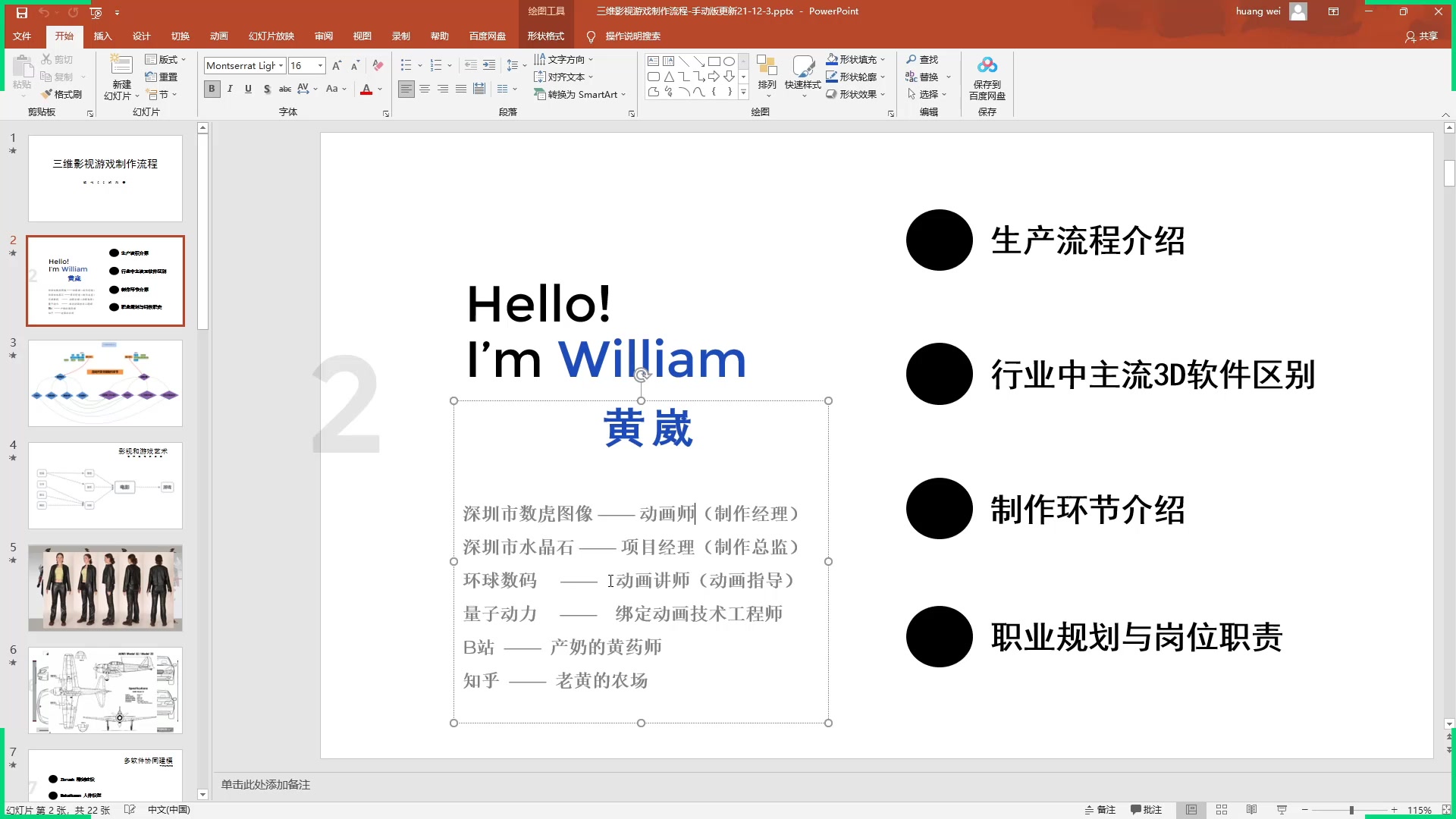Screen dimensions: 1456x819
Task: Clear all formatting icon
Action: coord(378,66)
